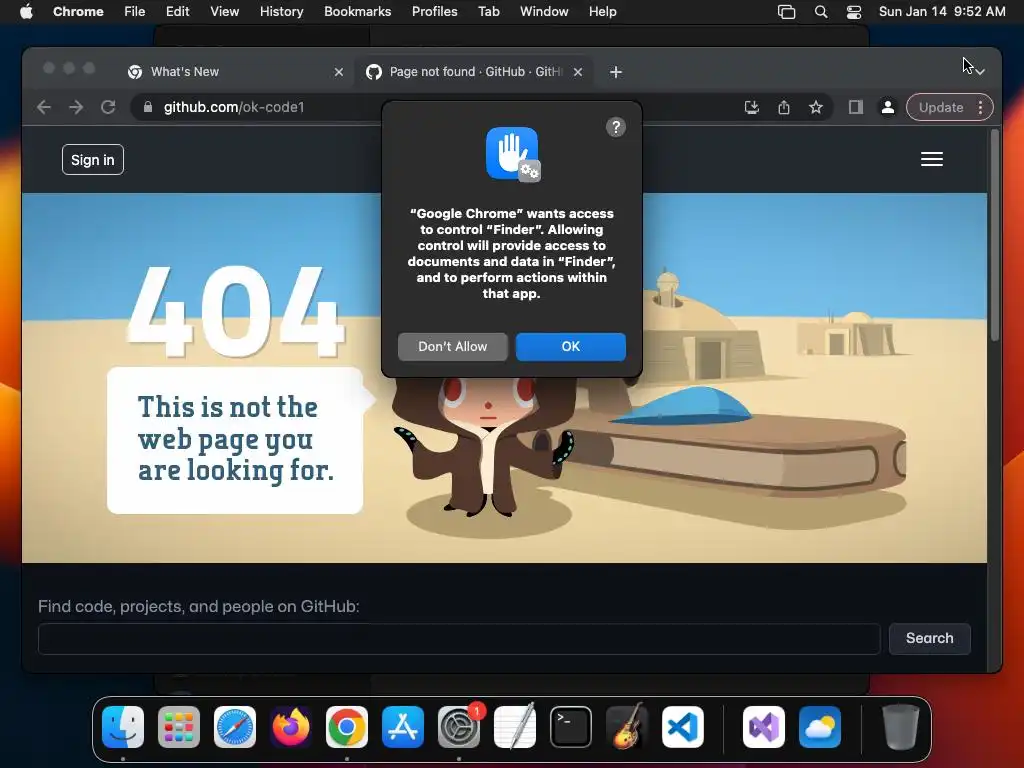Image resolution: width=1024 pixels, height=768 pixels.
Task: Click the install/download page icon in address bar
Action: pos(752,107)
